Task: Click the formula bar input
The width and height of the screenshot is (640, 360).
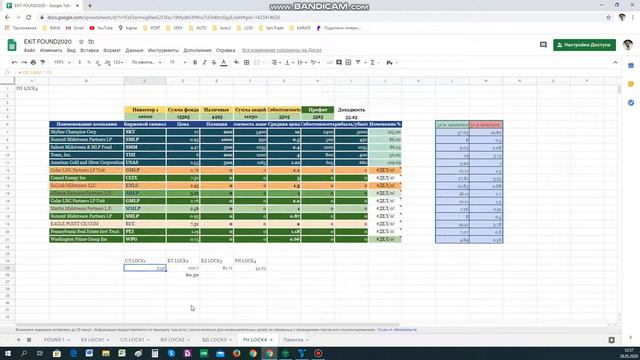Action: (318, 72)
